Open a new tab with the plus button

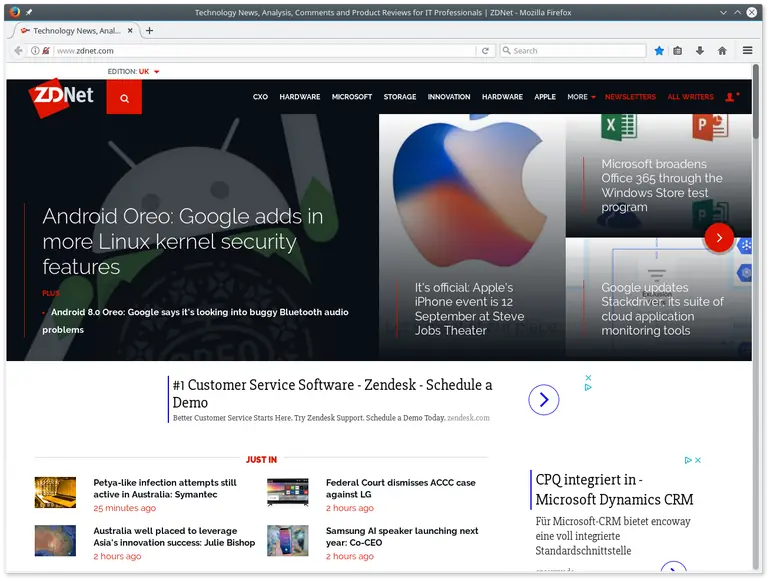point(150,30)
